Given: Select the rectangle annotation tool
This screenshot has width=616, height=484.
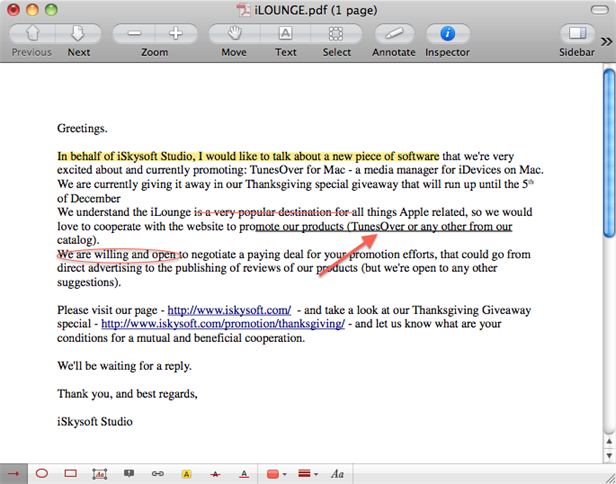Looking at the screenshot, I should [70, 474].
